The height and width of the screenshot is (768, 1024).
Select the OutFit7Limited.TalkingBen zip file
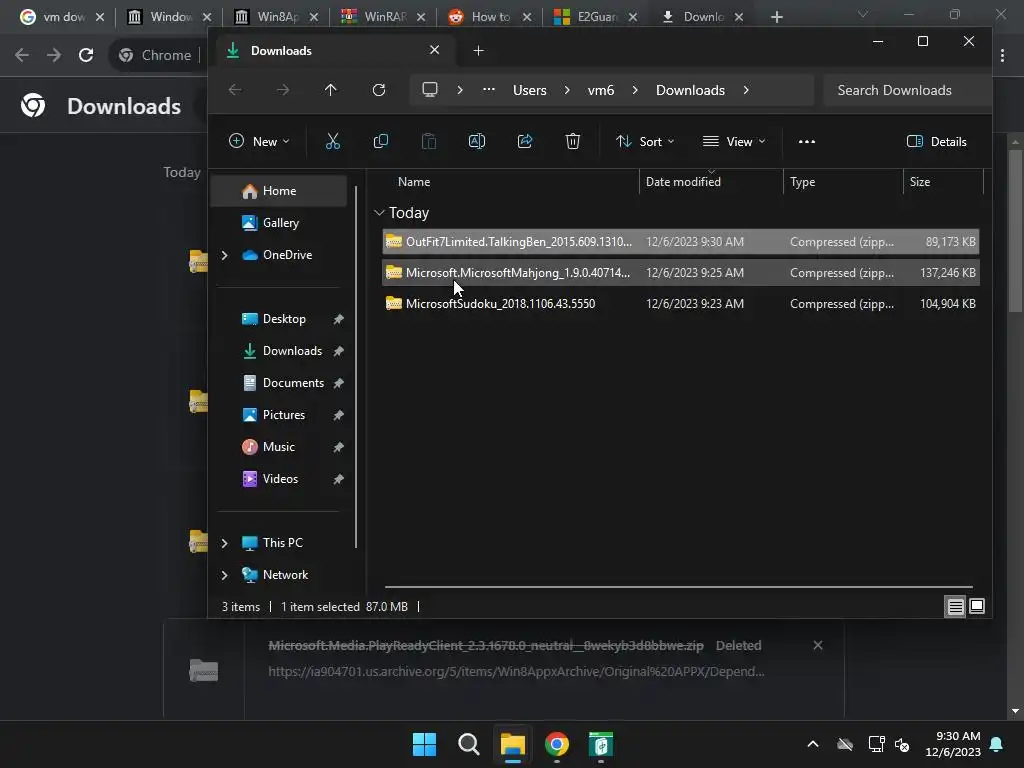click(680, 242)
